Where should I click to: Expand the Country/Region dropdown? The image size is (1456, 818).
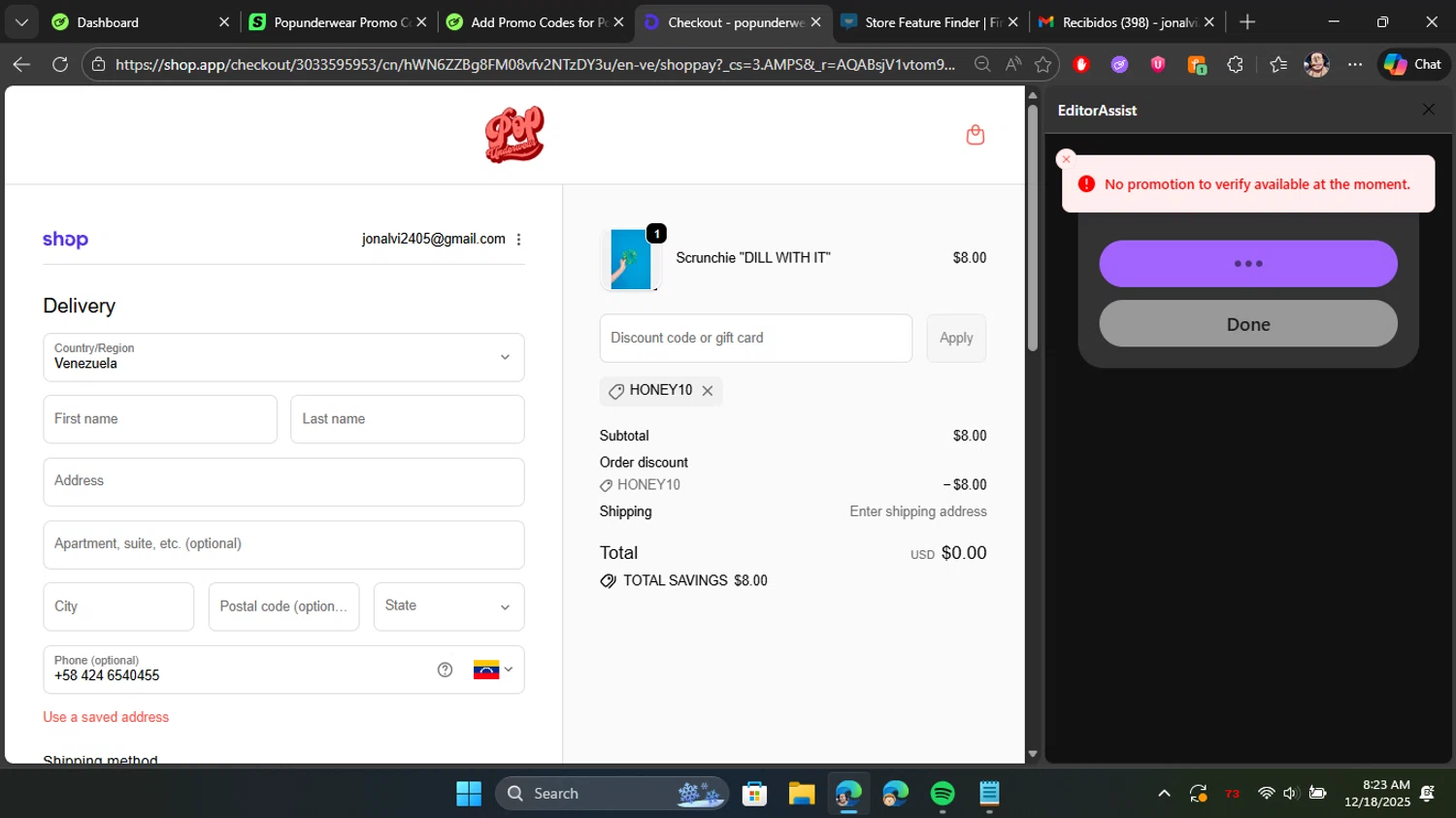pyautogui.click(x=283, y=357)
